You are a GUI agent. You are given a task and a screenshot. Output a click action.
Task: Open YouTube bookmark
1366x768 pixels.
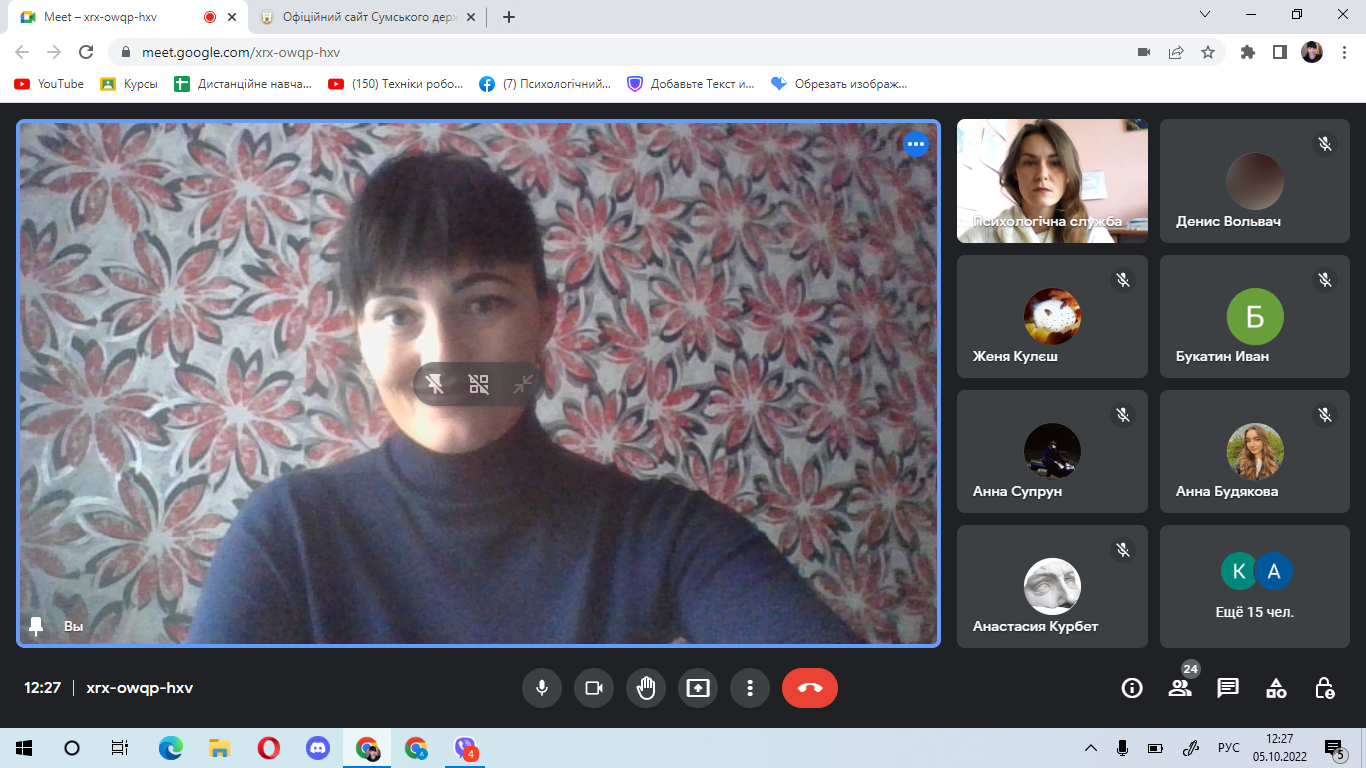coord(49,84)
